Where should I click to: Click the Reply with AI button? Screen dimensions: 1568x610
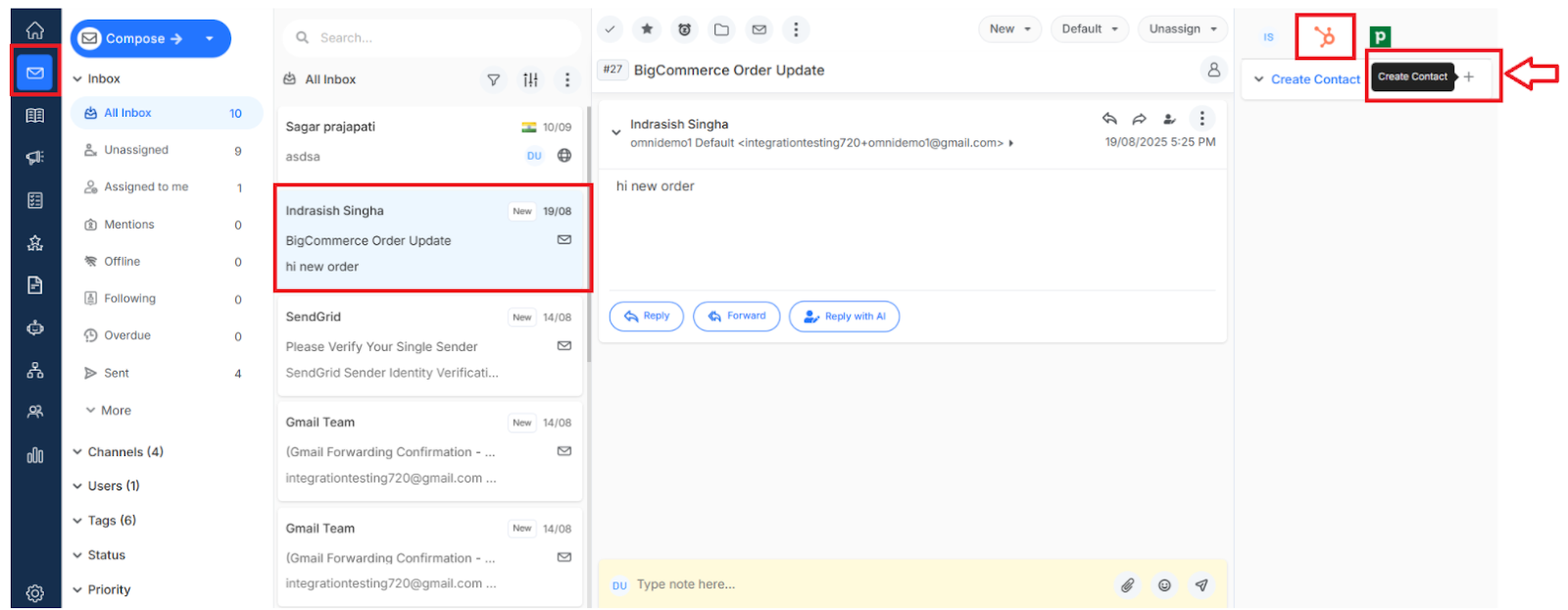point(844,317)
